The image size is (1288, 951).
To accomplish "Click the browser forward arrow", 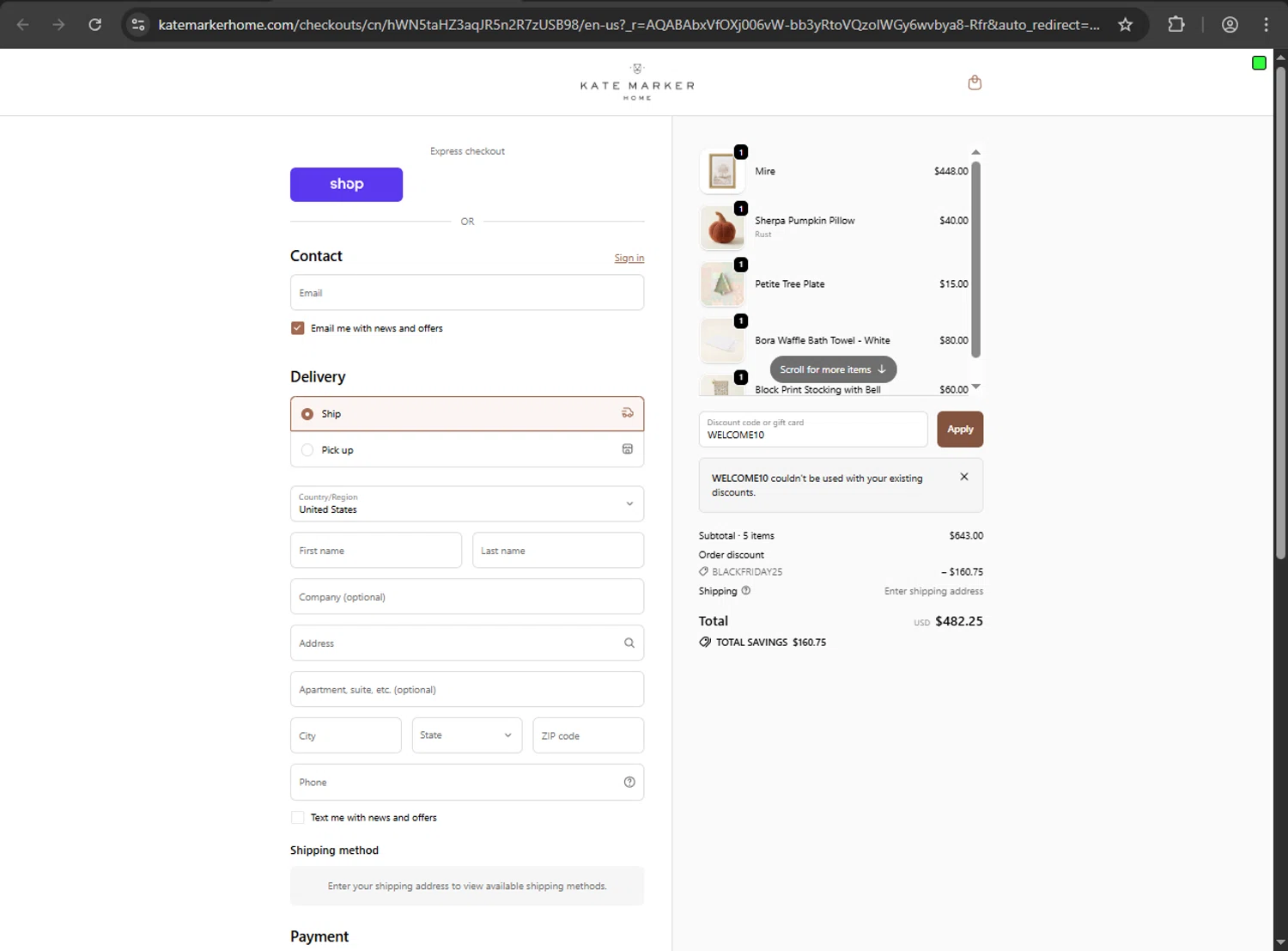I will (58, 24).
